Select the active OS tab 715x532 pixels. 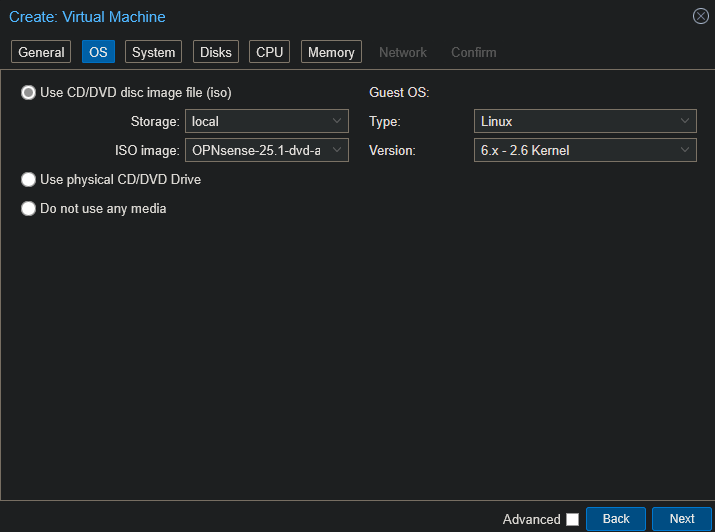pos(98,52)
